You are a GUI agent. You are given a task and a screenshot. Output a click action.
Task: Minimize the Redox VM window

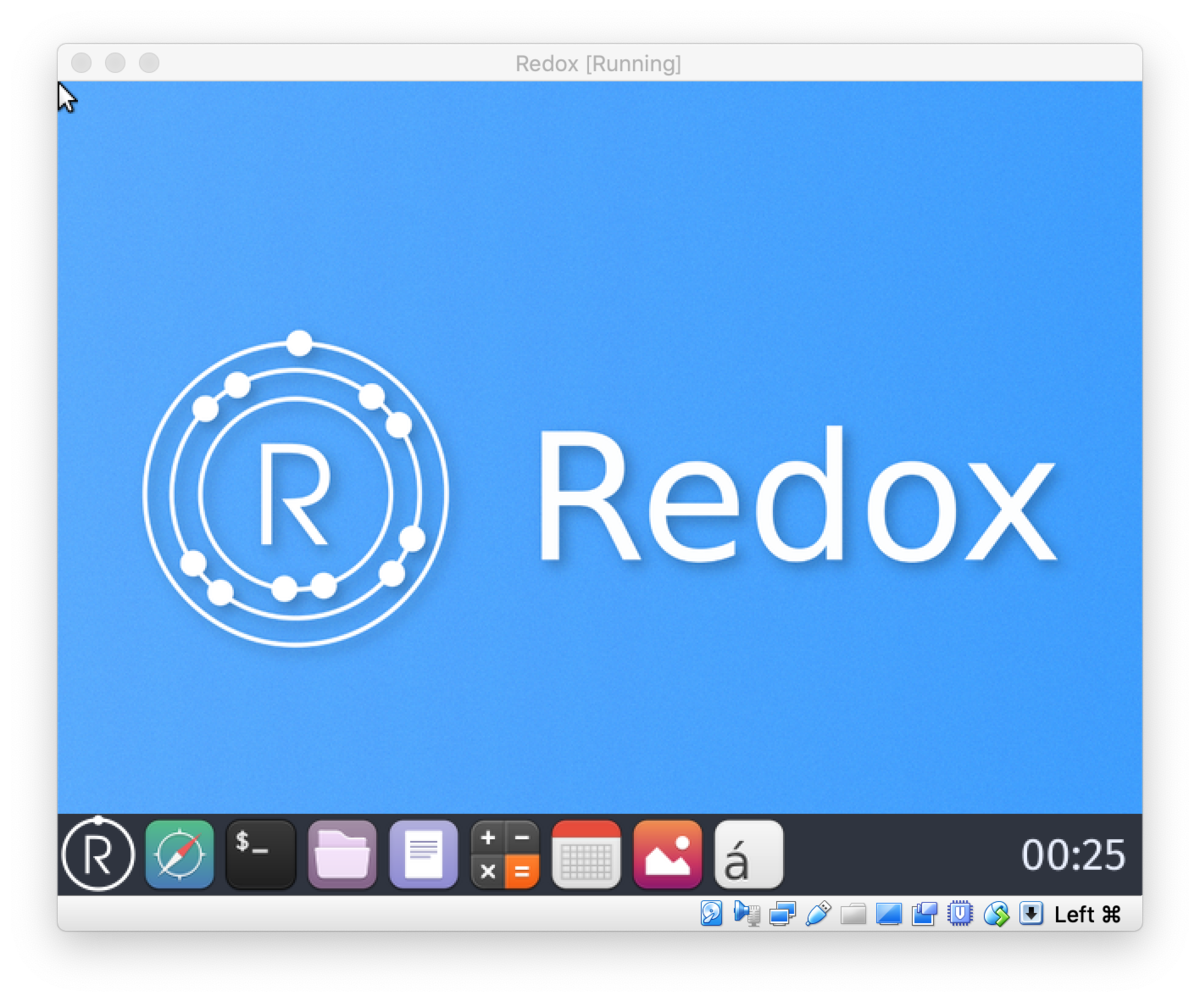tap(115, 63)
